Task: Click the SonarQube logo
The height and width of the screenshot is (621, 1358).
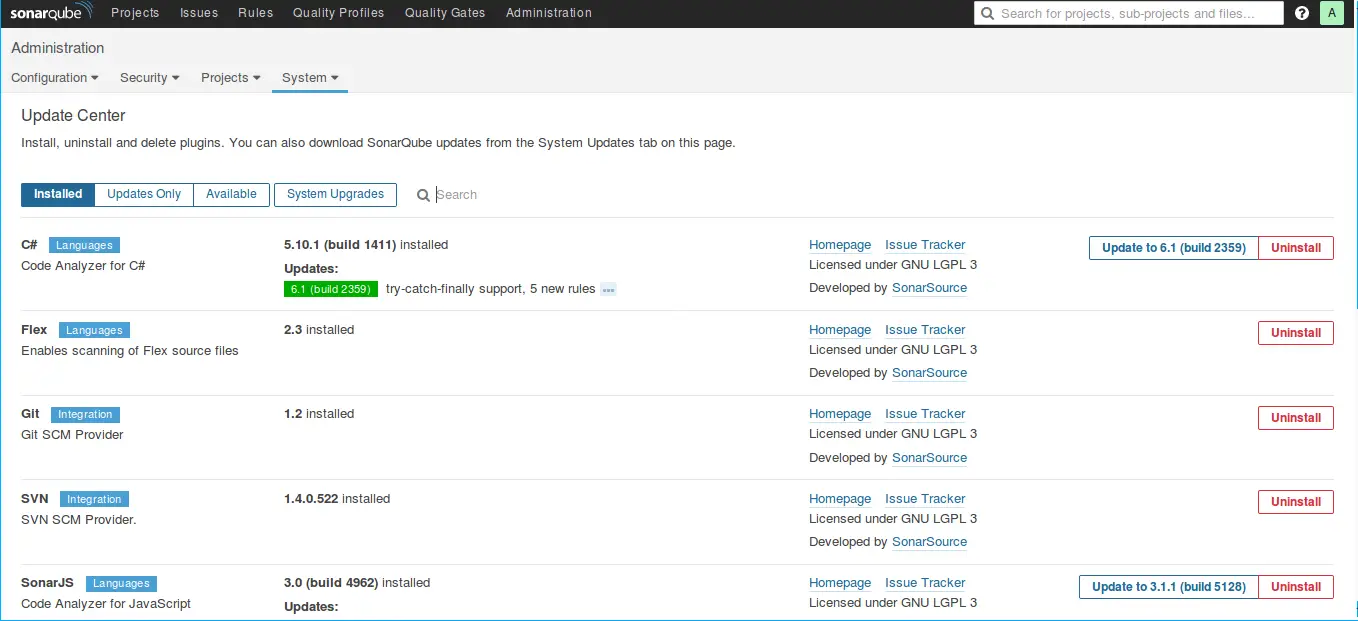Action: (52, 13)
